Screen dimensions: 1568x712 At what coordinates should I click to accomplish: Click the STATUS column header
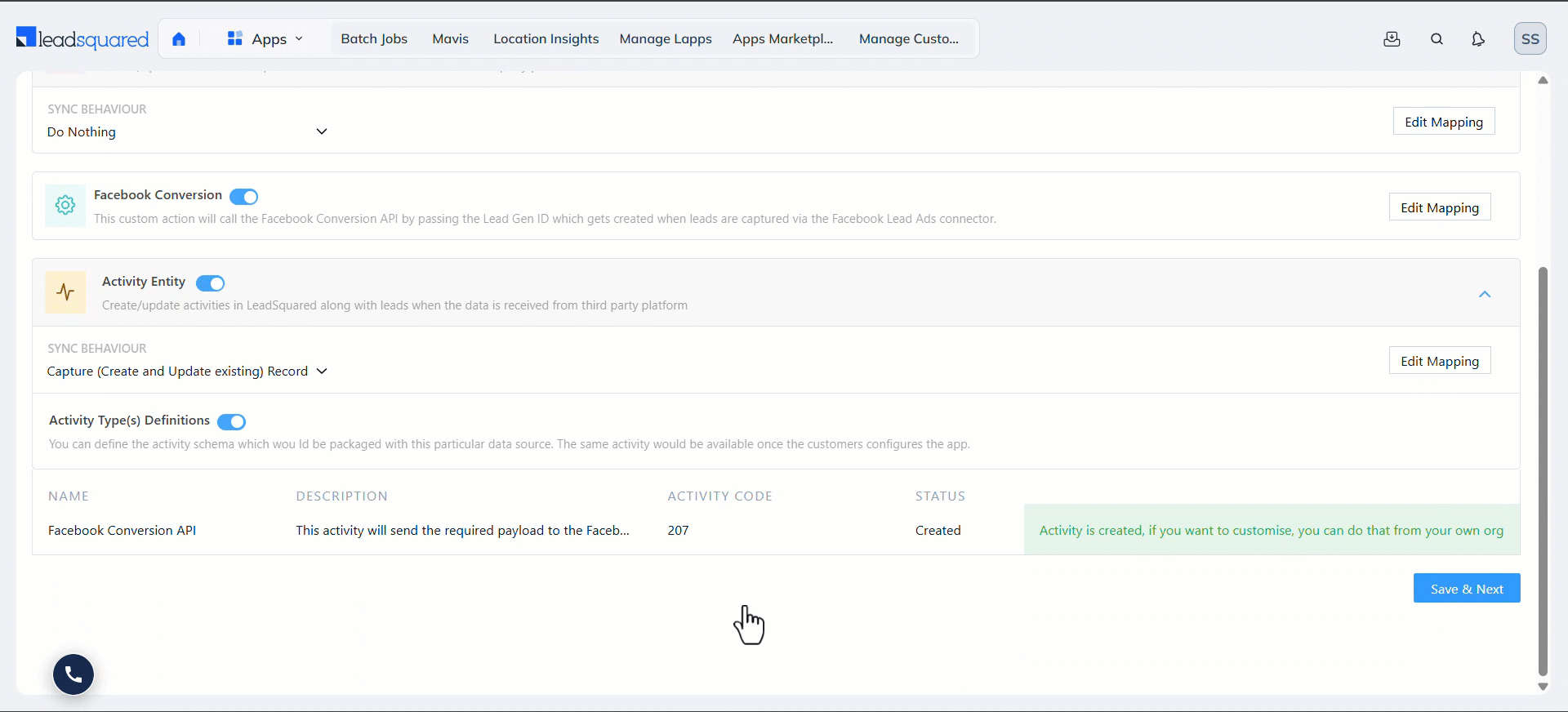tap(940, 496)
